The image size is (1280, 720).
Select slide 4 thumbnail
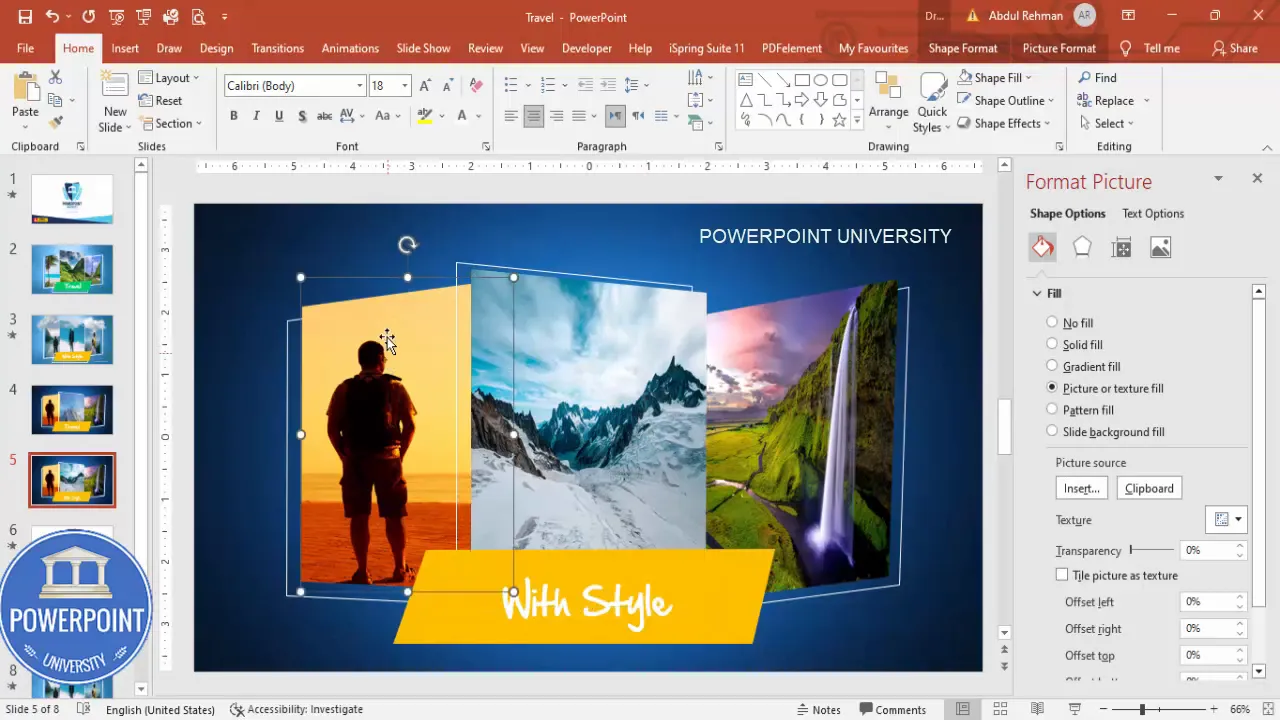(72, 410)
